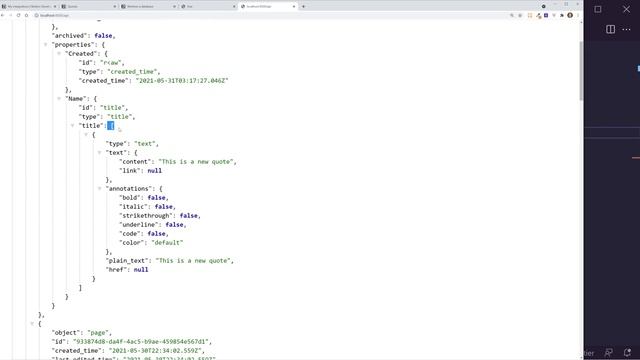Viewport: 640px width, 360px height.
Task: Reload the localhost page
Action: click(18, 15)
